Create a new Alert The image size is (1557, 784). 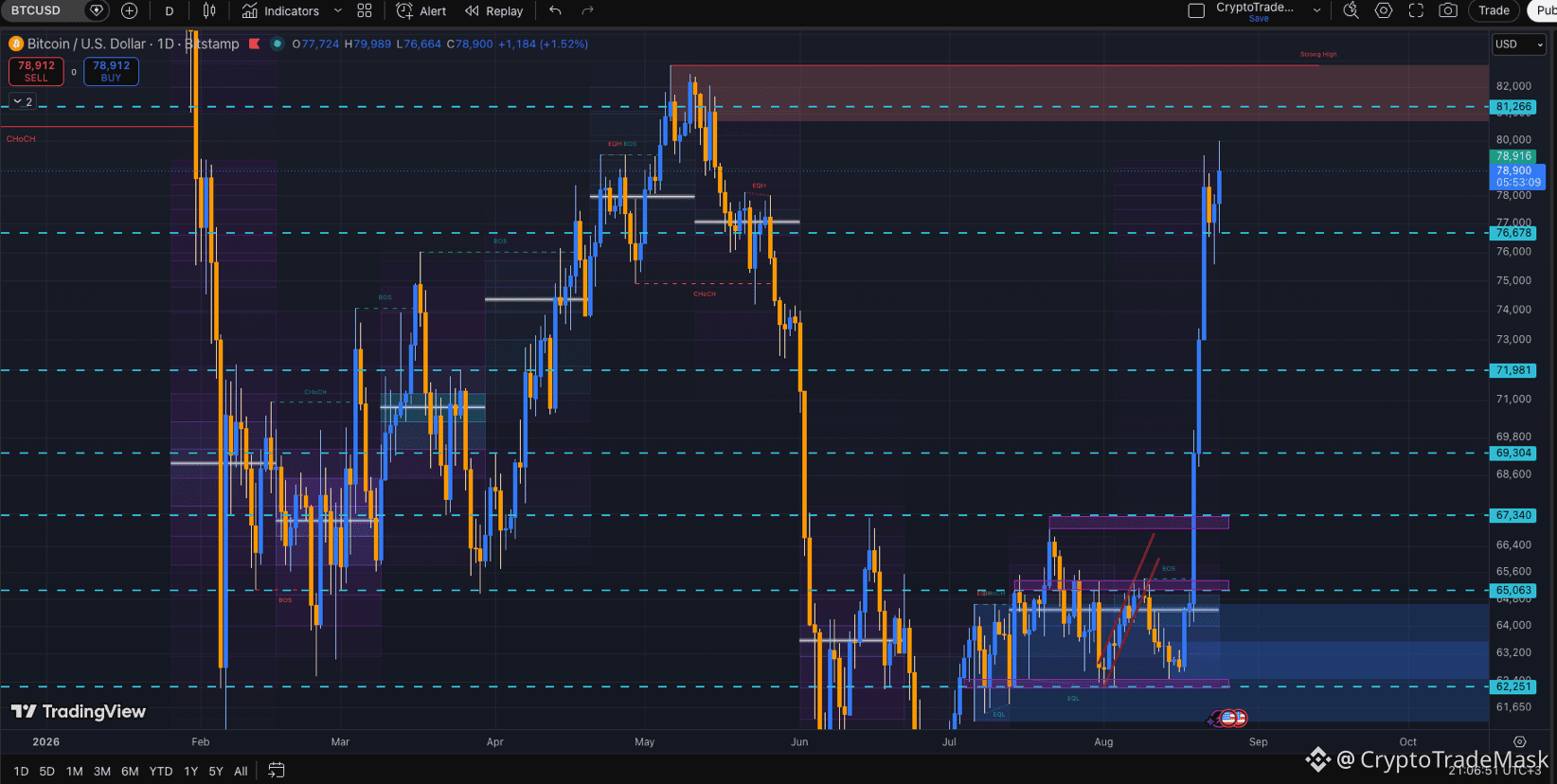(421, 11)
